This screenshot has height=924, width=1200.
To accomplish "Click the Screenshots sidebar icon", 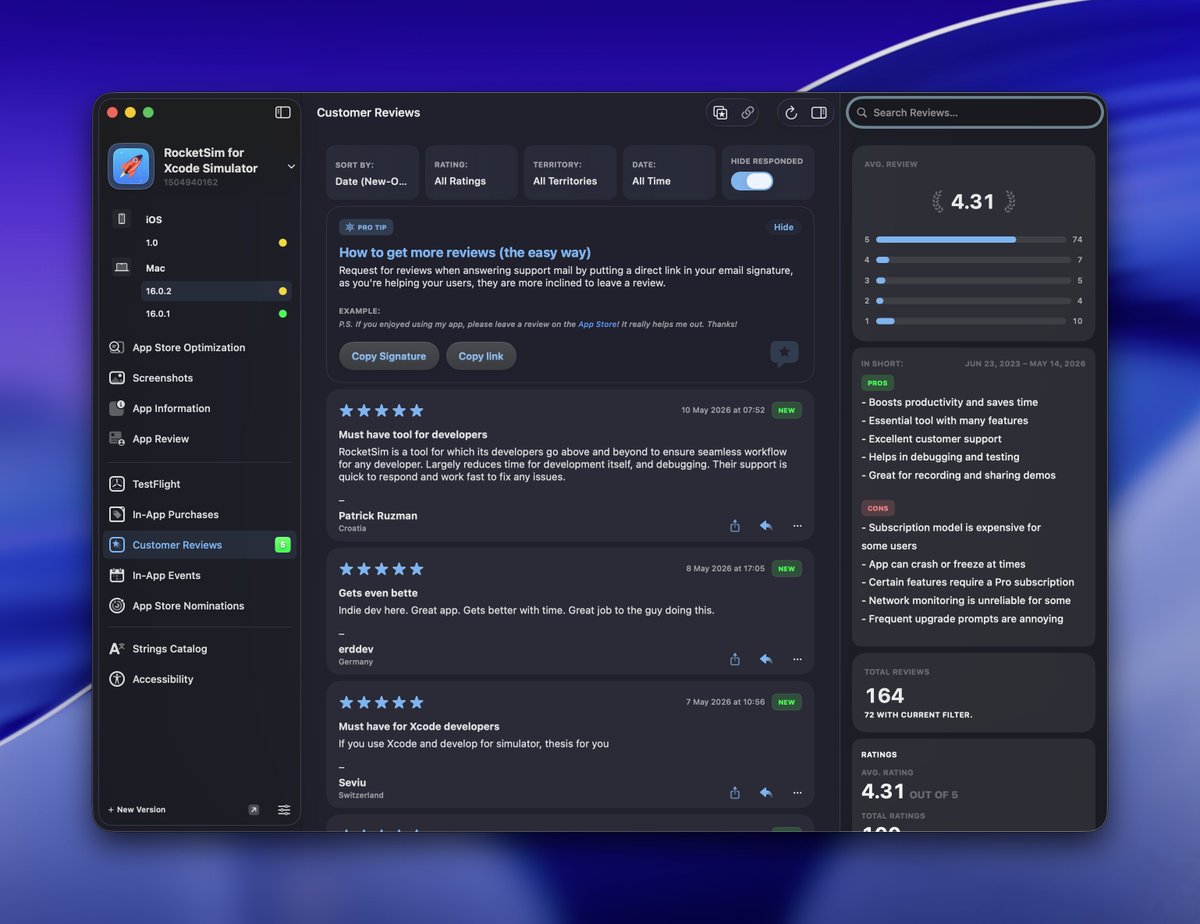I will (x=117, y=378).
